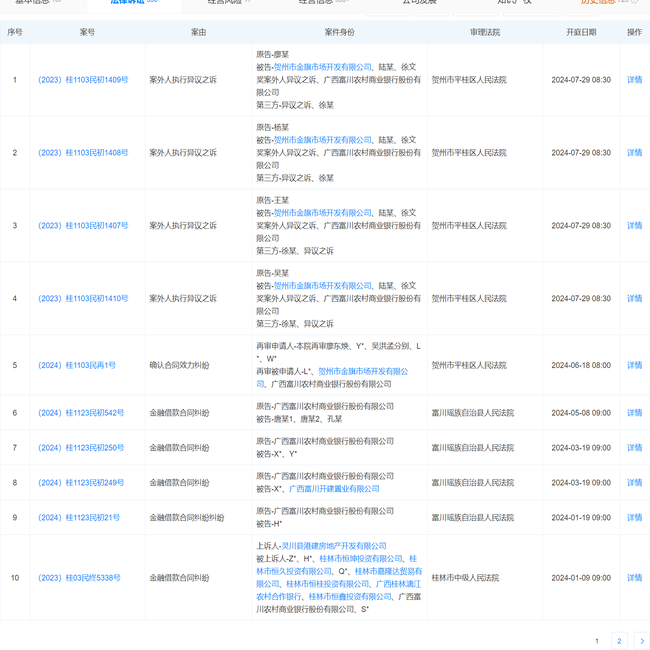The image size is (650, 650).
Task: Open 详情 for case (2023)桂1103民初1409号
Action: coord(634,80)
